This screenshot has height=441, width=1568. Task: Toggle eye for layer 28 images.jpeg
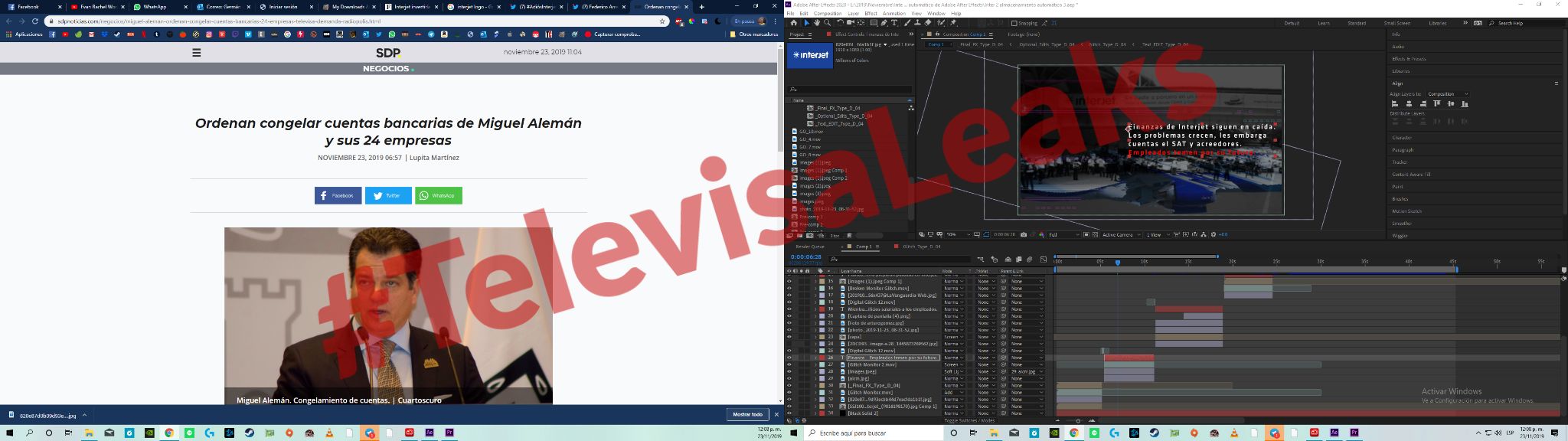pos(789,371)
